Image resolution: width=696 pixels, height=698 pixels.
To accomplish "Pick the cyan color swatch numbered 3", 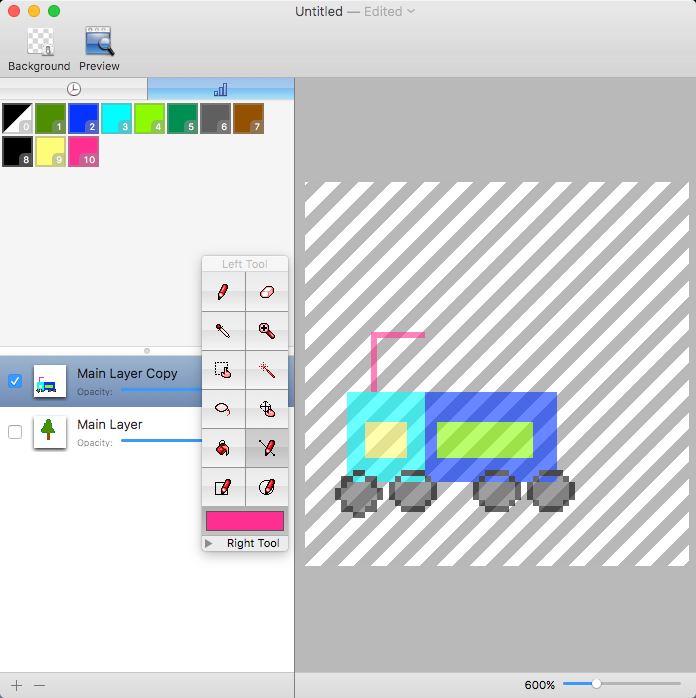I will pyautogui.click(x=116, y=118).
